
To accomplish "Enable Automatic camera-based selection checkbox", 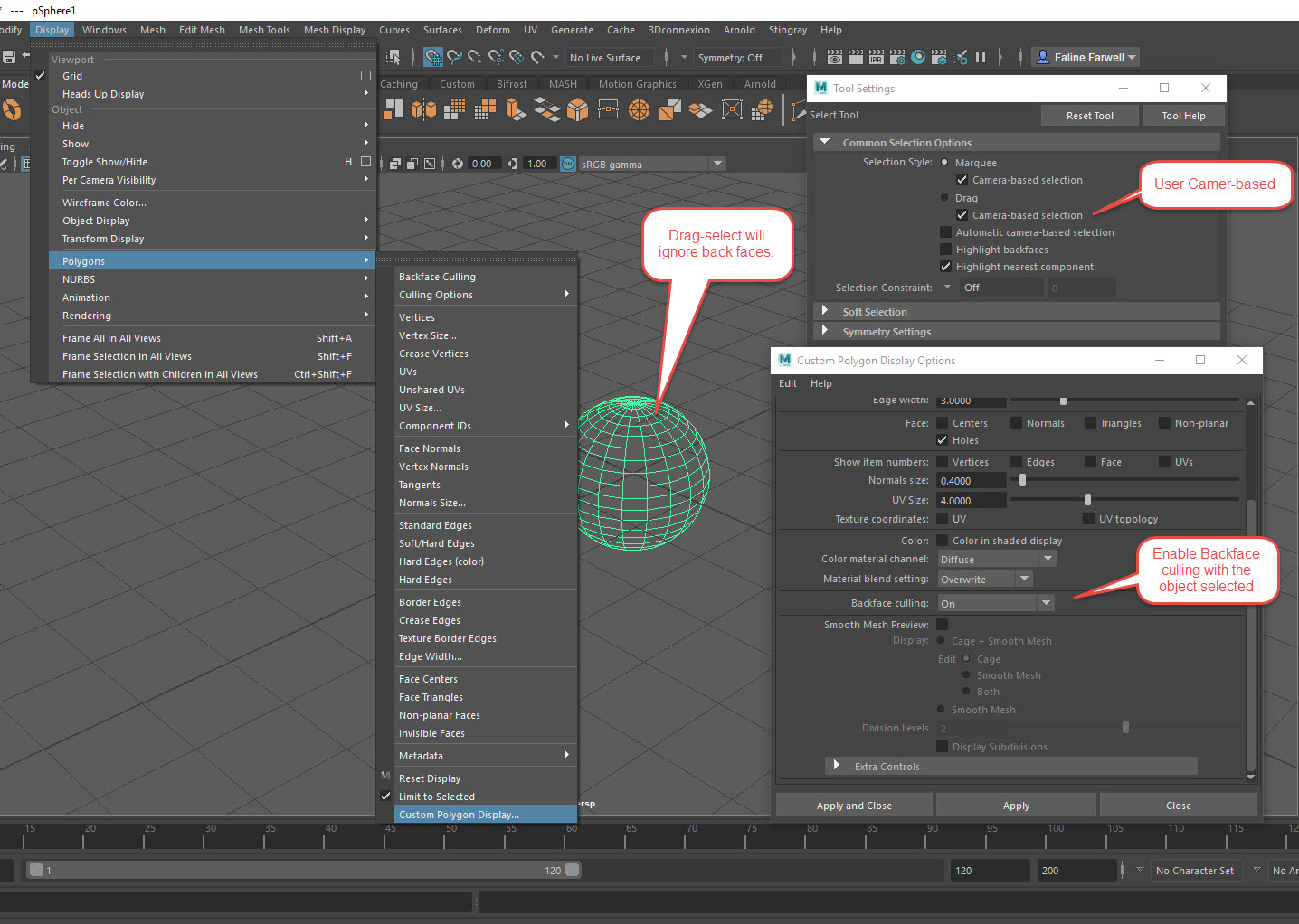I will [x=946, y=232].
